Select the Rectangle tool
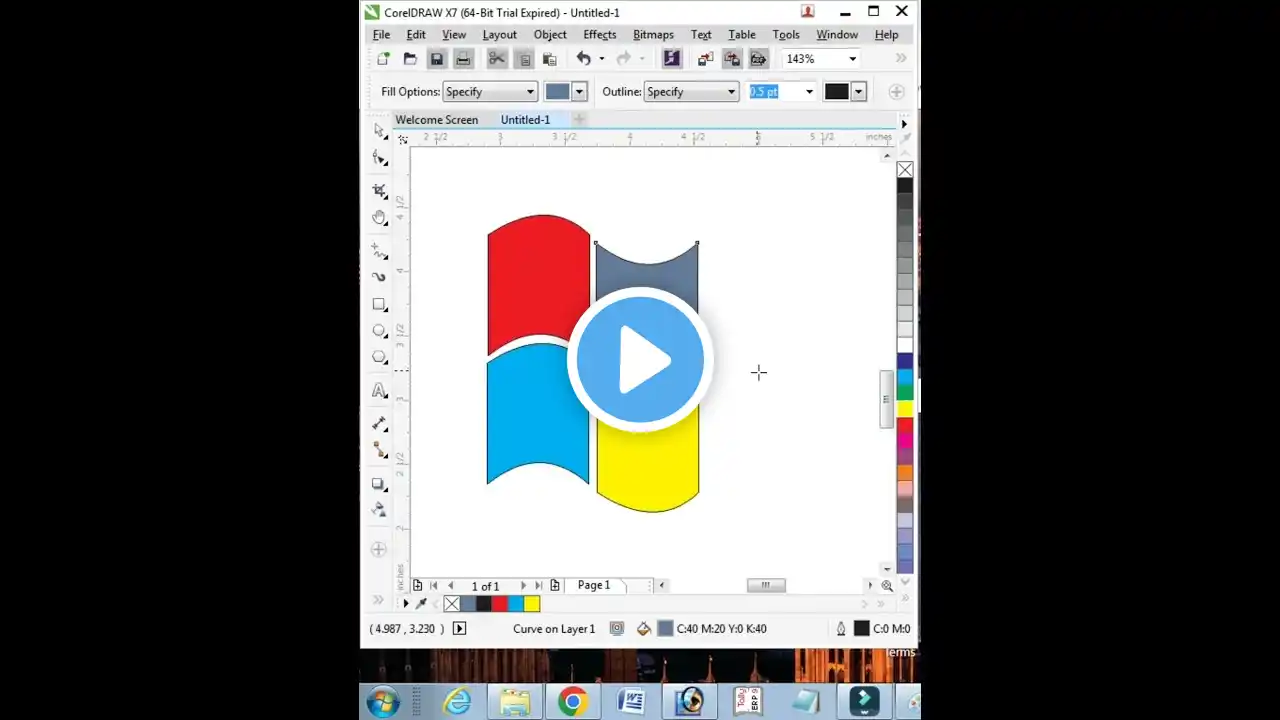Screen dimensions: 1280x720 point(379,304)
